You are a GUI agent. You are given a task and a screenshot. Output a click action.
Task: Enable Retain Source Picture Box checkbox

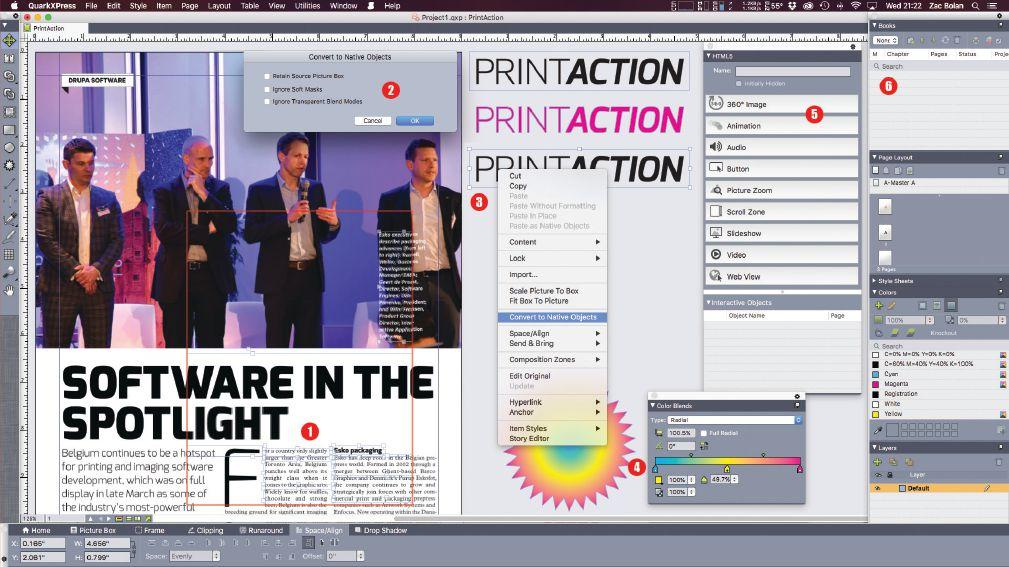pos(267,76)
